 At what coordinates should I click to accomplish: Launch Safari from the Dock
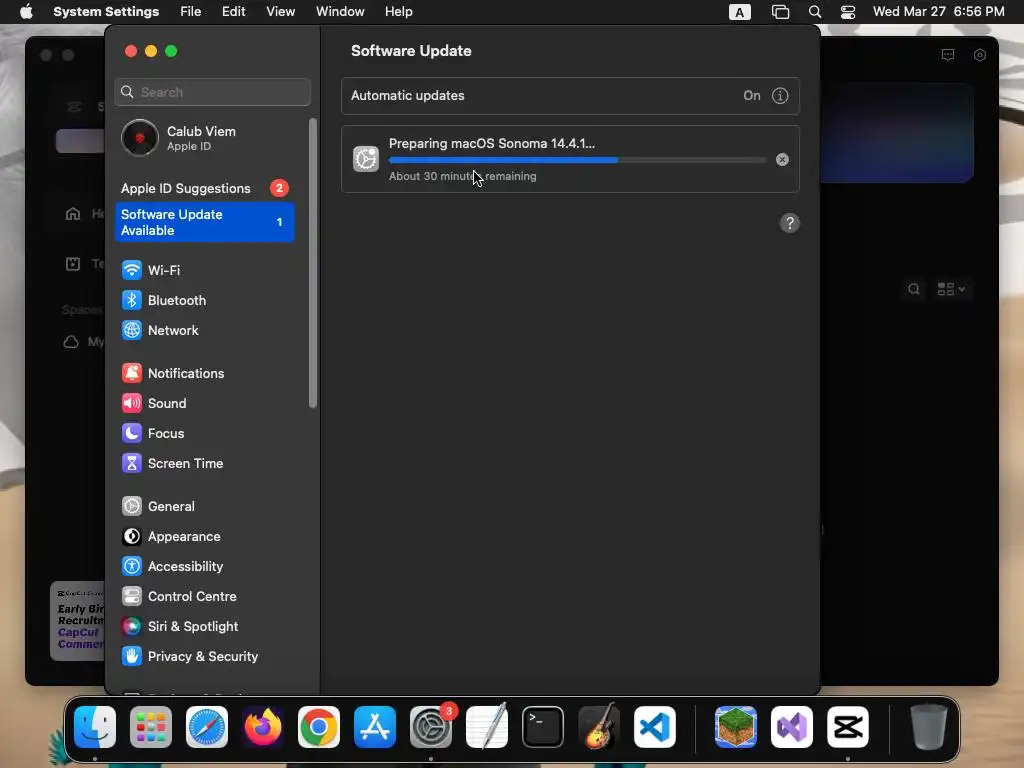tap(207, 727)
